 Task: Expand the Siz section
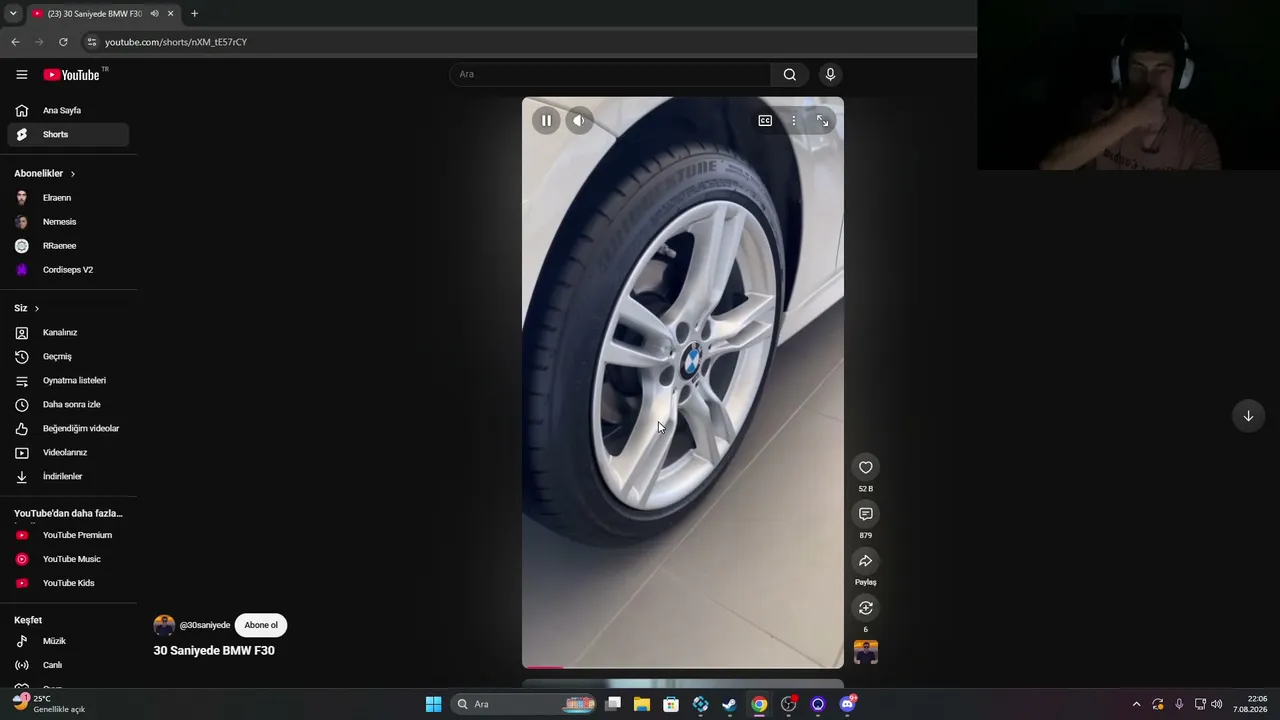click(27, 308)
